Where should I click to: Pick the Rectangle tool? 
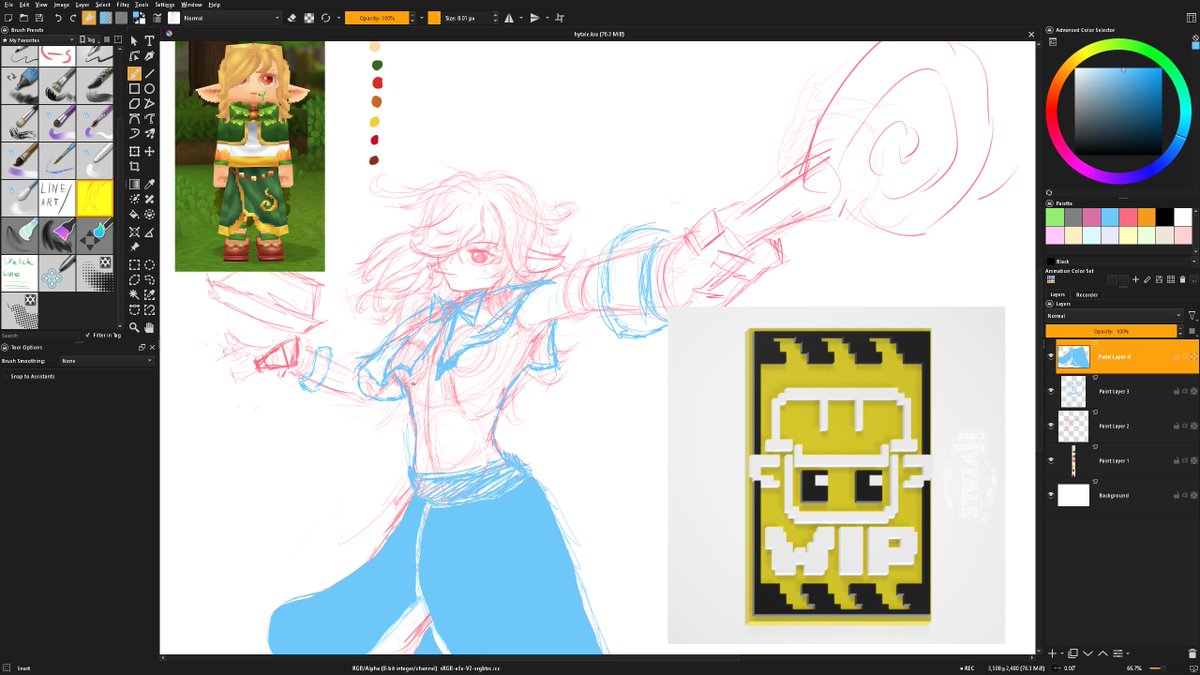(x=134, y=88)
